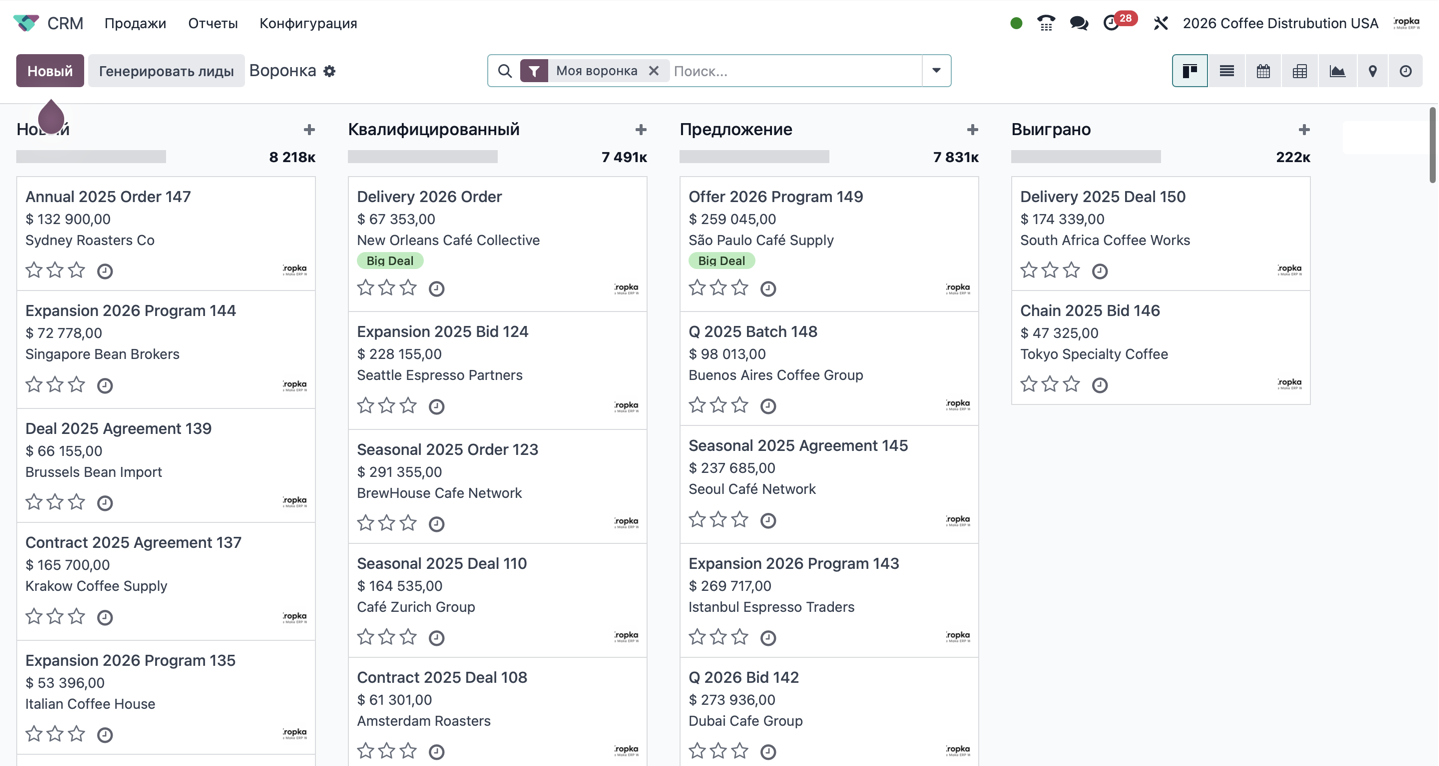Add quick lead in Предложение column plus
Viewport: 1439px width, 766px height.
click(x=973, y=129)
